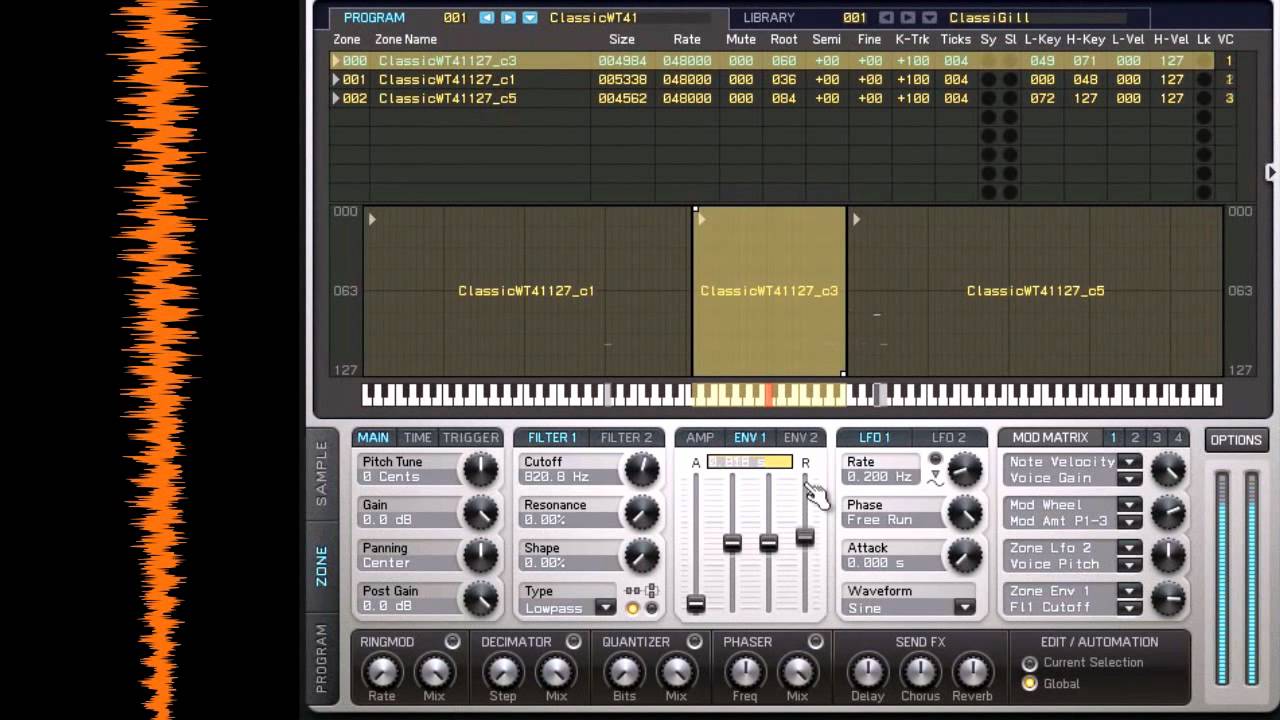Switch to the MAIN tab
Viewport: 1280px width, 720px height.
coord(373,438)
